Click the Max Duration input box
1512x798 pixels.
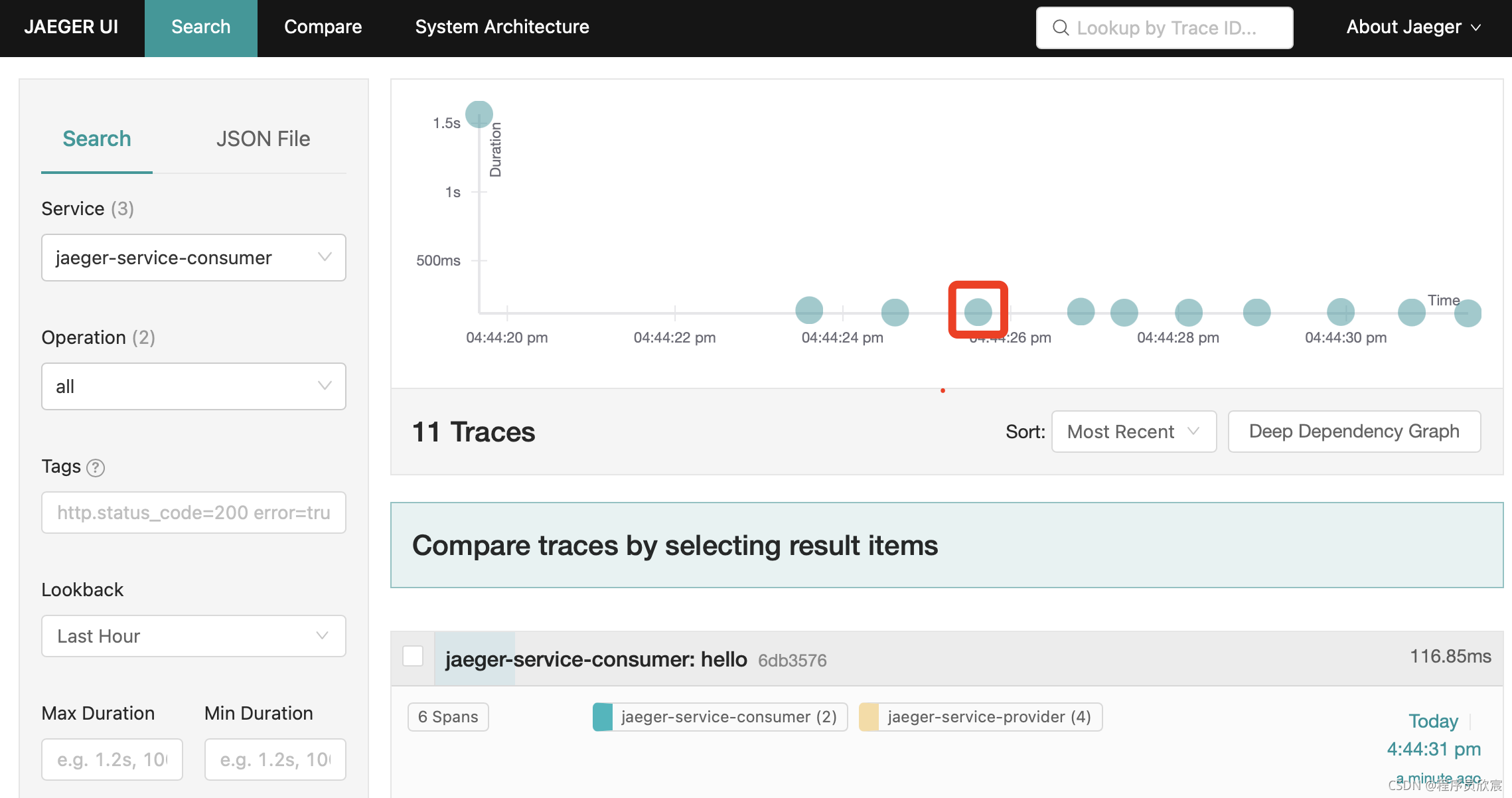112,759
